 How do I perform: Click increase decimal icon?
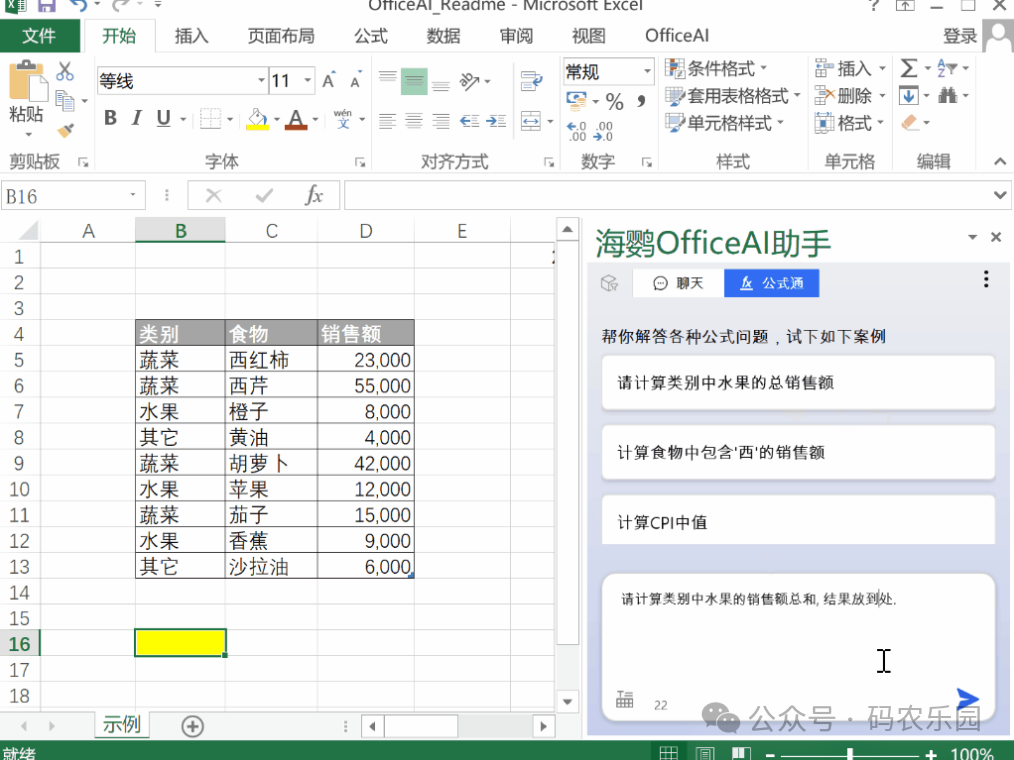click(577, 131)
